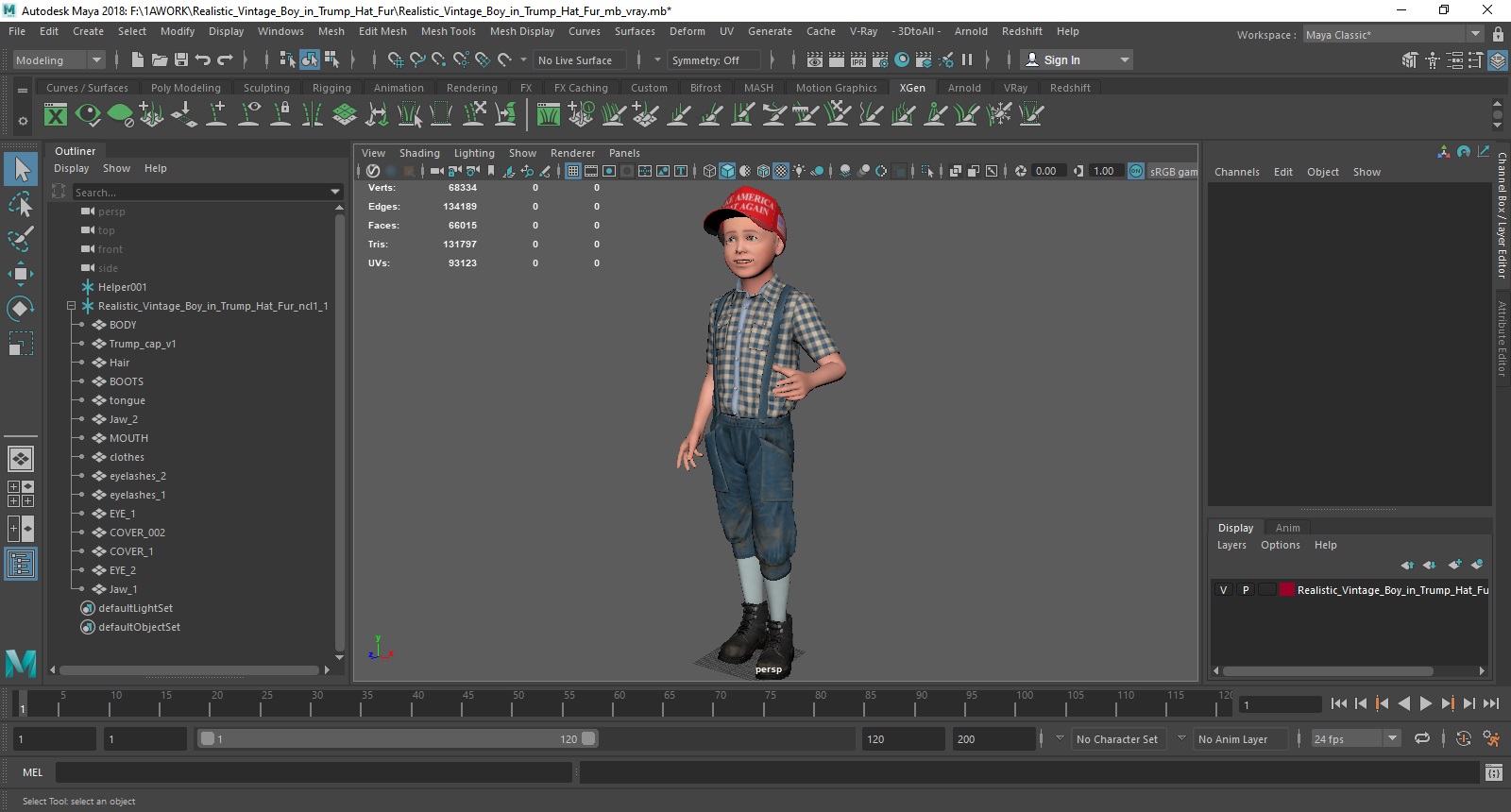Toggle wireframe on shaded viewport icon
The height and width of the screenshot is (812, 1511).
coord(763,171)
